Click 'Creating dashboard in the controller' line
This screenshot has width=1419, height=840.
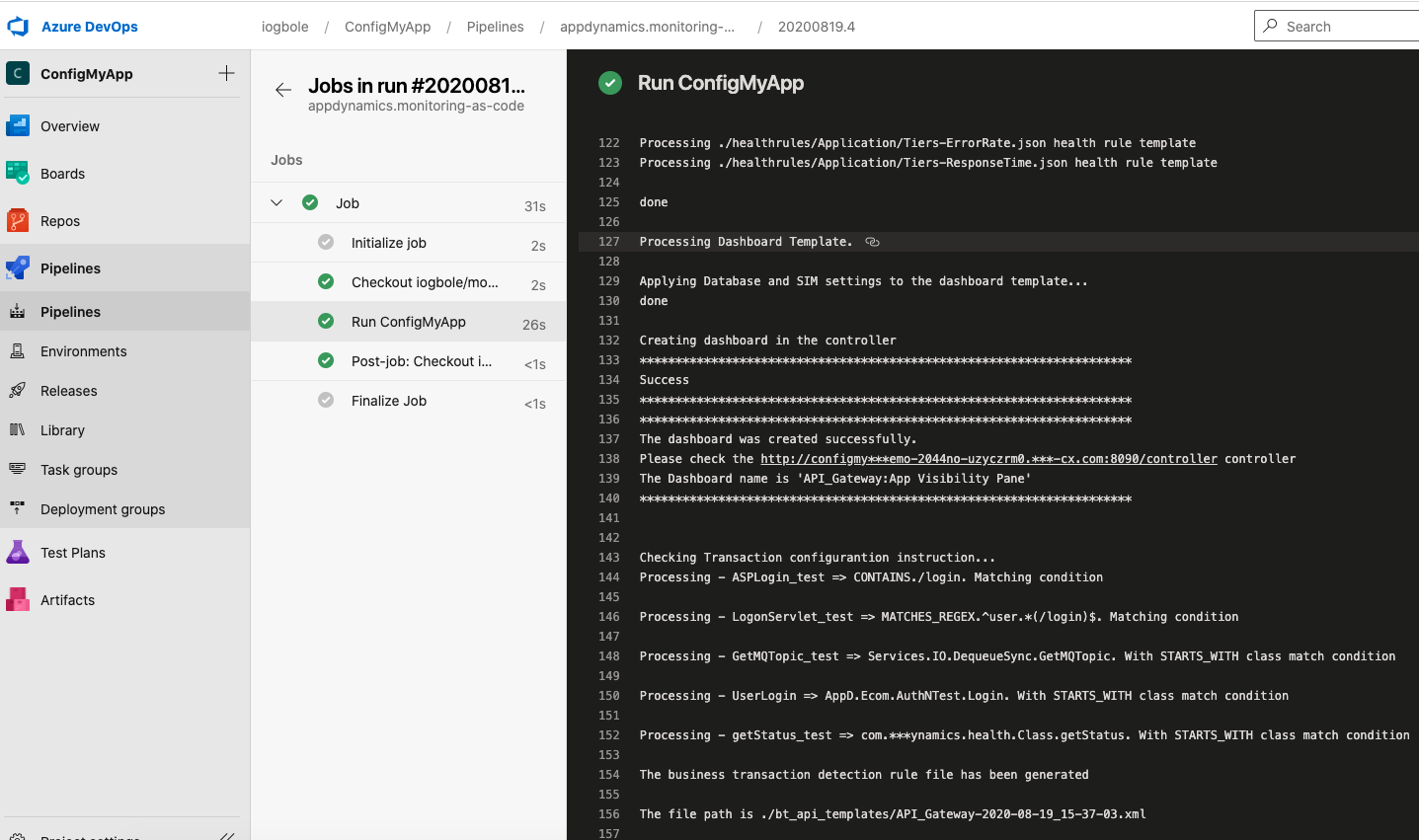768,341
